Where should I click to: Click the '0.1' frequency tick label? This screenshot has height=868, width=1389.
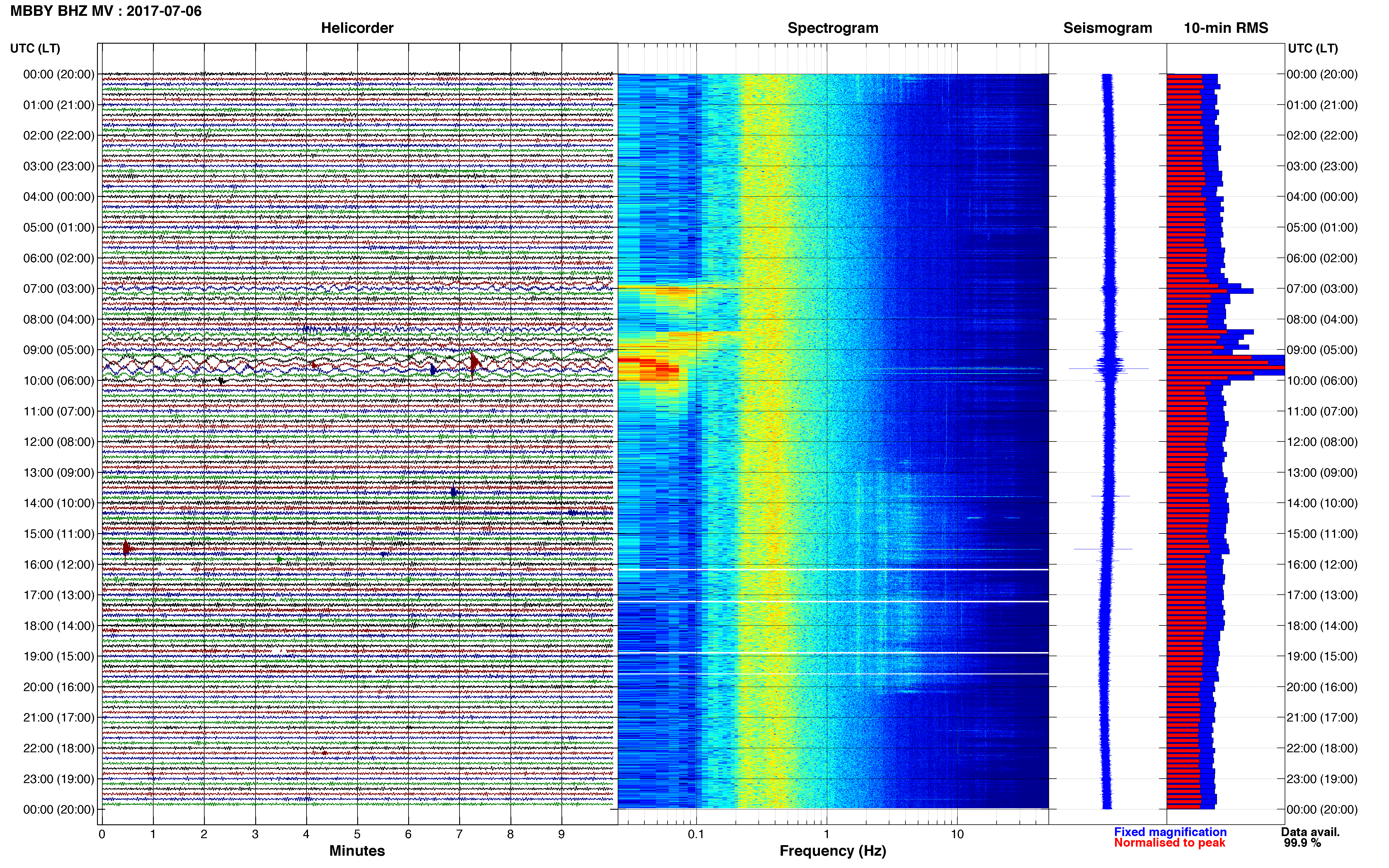(696, 834)
